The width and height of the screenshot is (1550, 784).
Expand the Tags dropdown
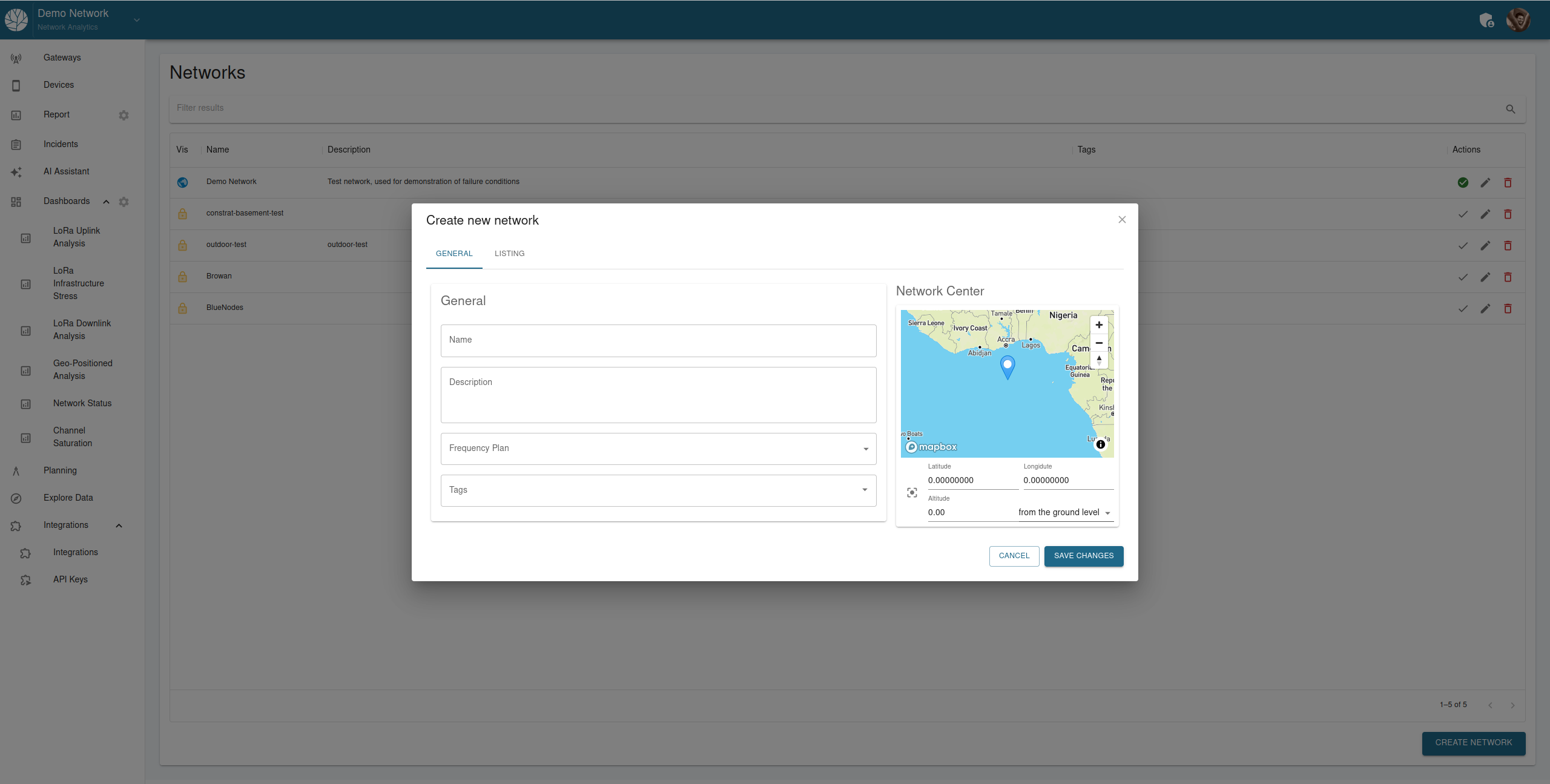[x=658, y=490]
